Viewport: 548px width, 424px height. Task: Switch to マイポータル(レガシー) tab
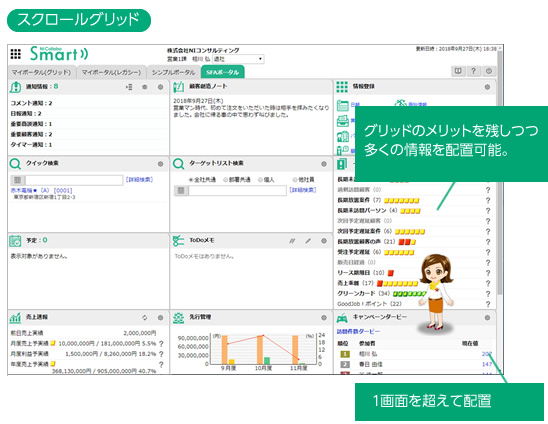111,72
